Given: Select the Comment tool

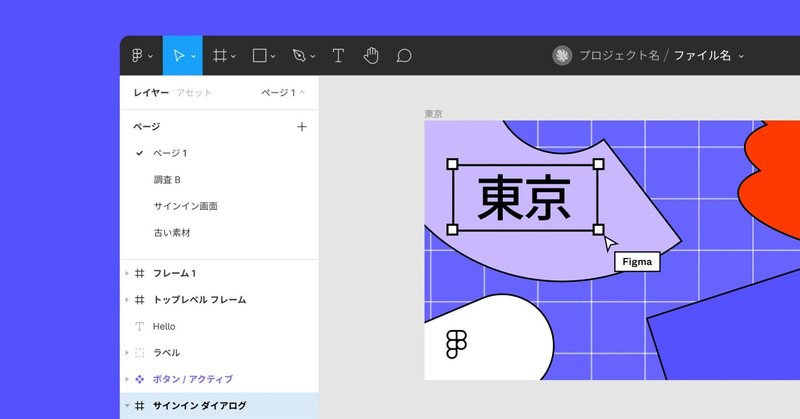Looking at the screenshot, I should [x=404, y=56].
